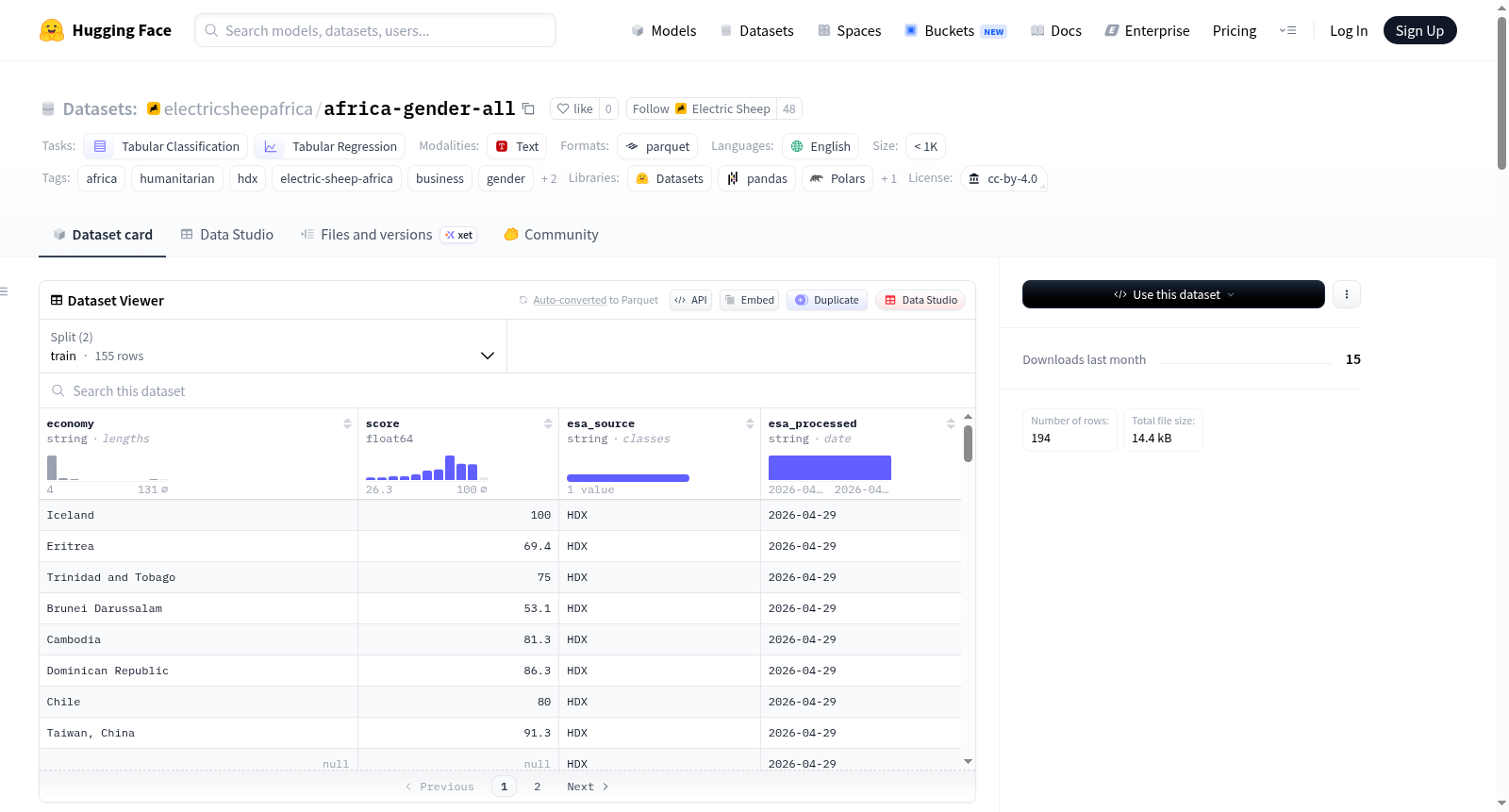Go to page 2 of the table
Screen dimensions: 1509x812
[x=538, y=787]
